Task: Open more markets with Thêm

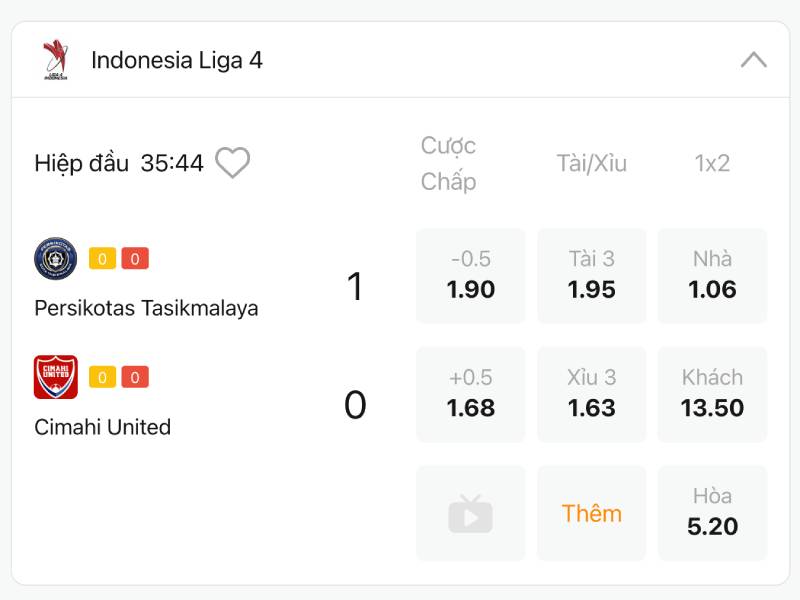Action: (x=591, y=513)
